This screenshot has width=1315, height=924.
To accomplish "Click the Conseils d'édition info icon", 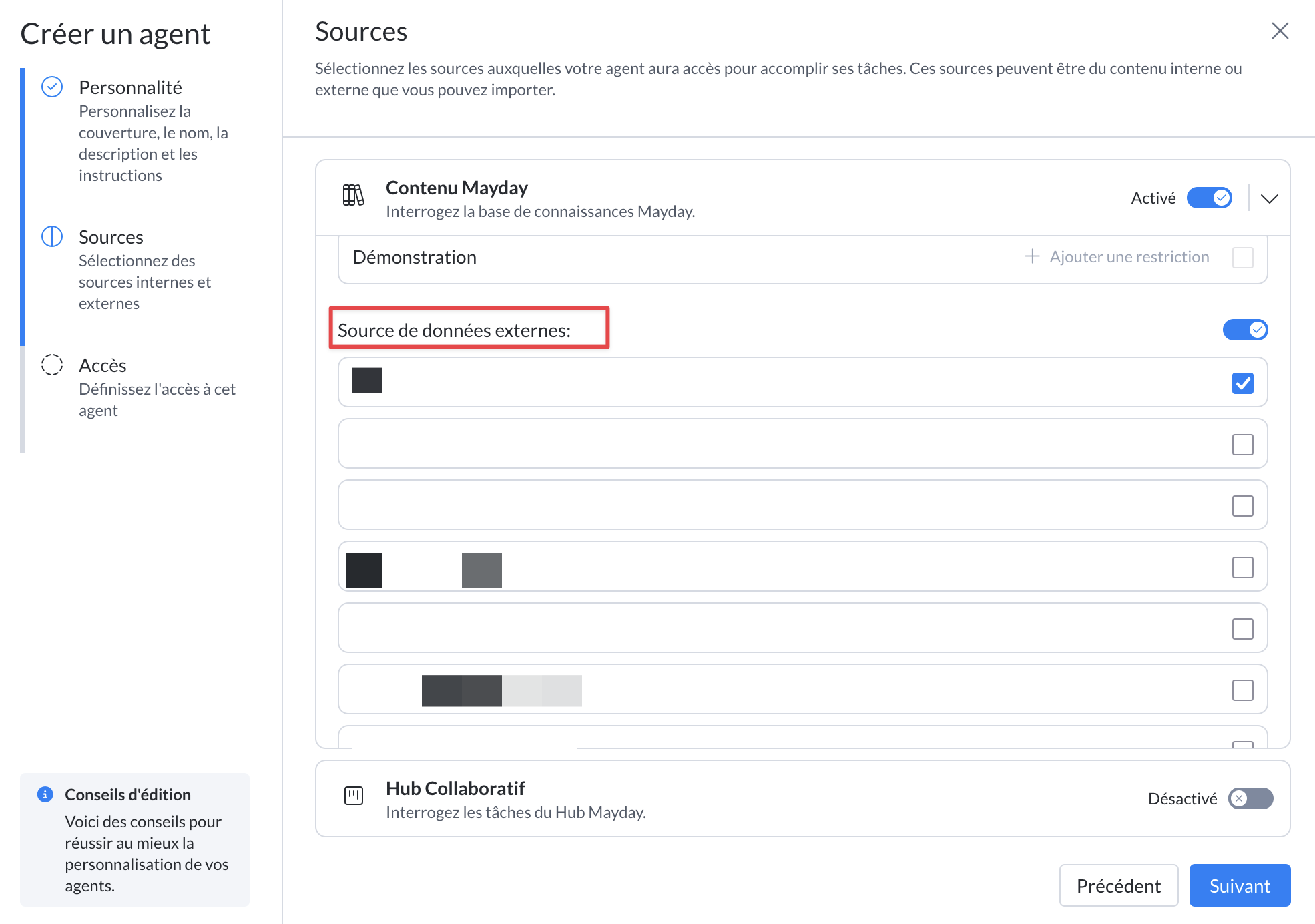I will tap(45, 794).
